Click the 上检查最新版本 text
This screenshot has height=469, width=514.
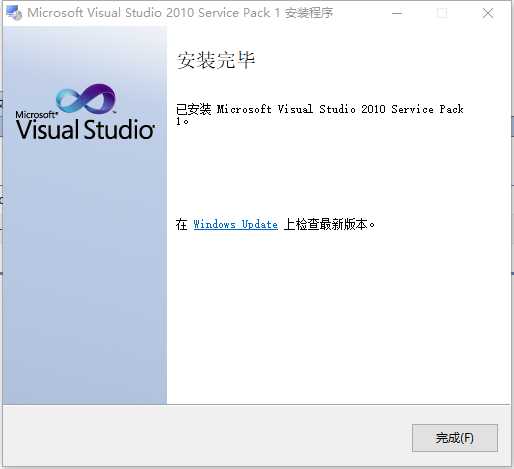click(x=329, y=224)
